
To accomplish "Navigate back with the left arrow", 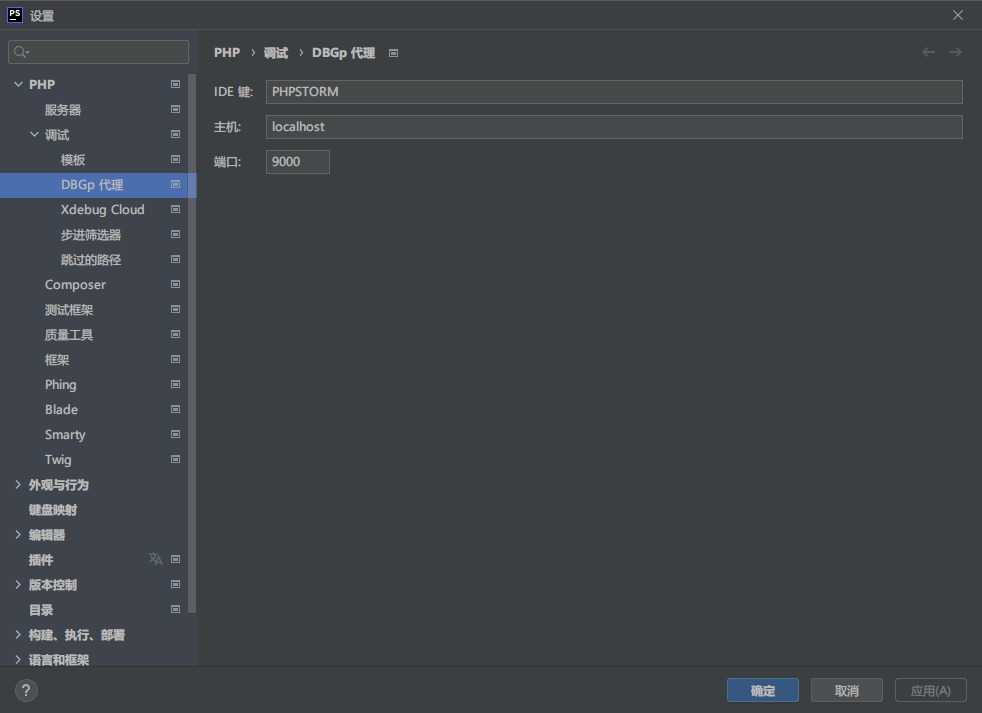I will tap(928, 52).
